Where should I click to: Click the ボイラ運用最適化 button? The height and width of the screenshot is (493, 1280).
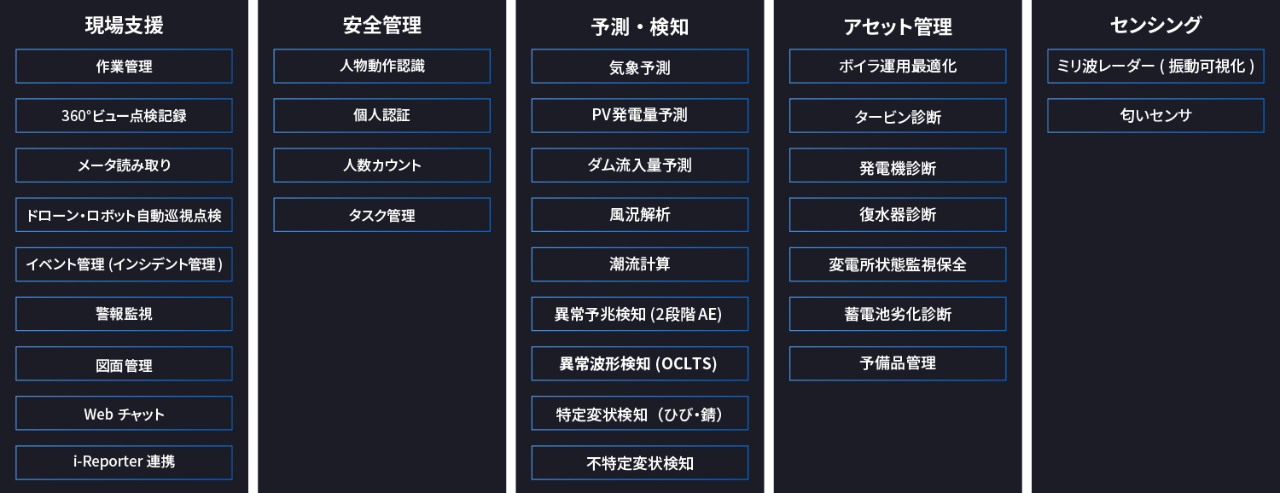point(898,67)
